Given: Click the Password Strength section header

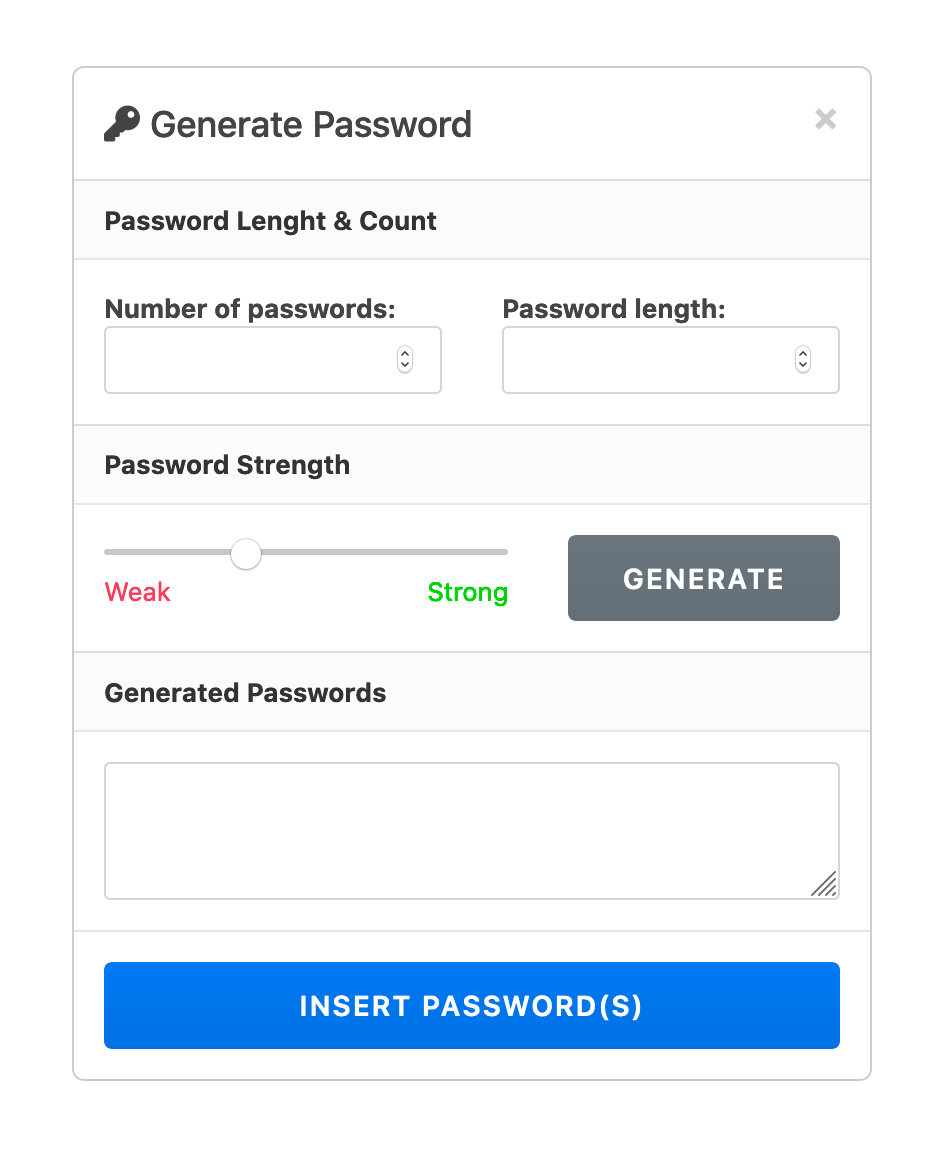Looking at the screenshot, I should point(227,465).
